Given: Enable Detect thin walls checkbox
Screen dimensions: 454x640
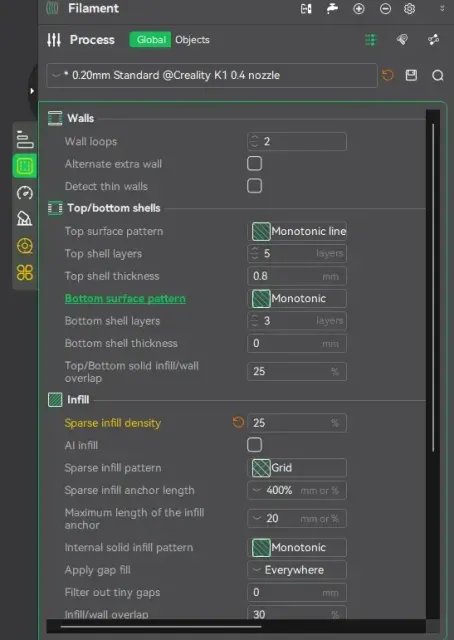Looking at the screenshot, I should tap(254, 186).
